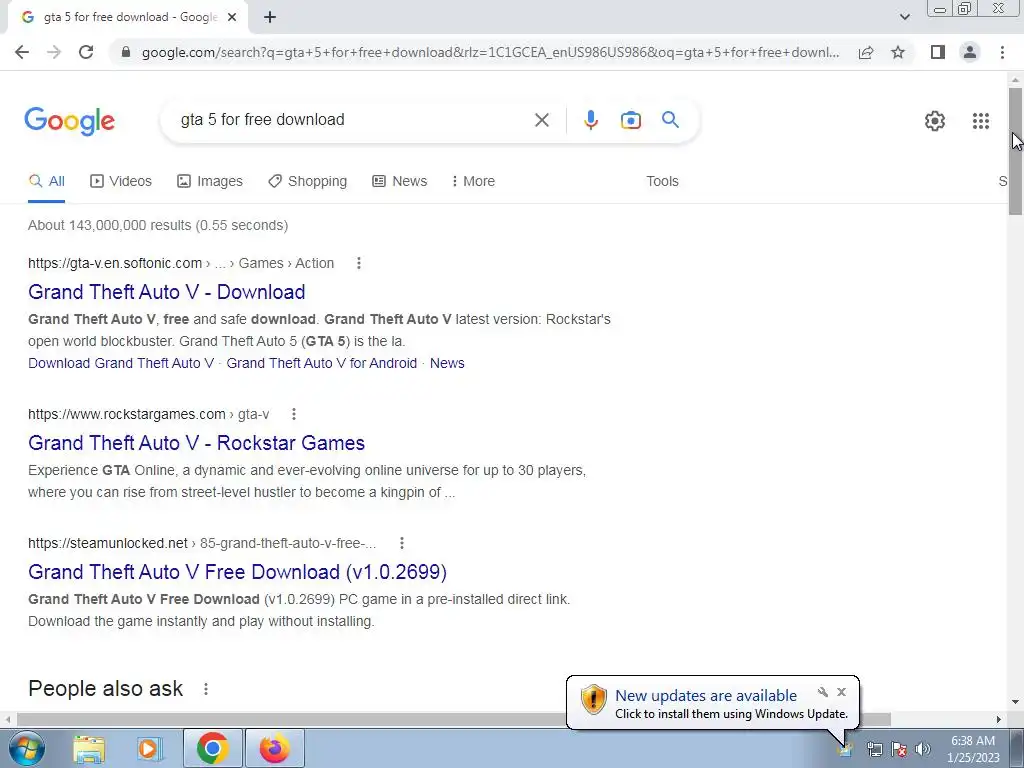Go back to previous page
Screen dimensions: 1024x768
tap(22, 52)
